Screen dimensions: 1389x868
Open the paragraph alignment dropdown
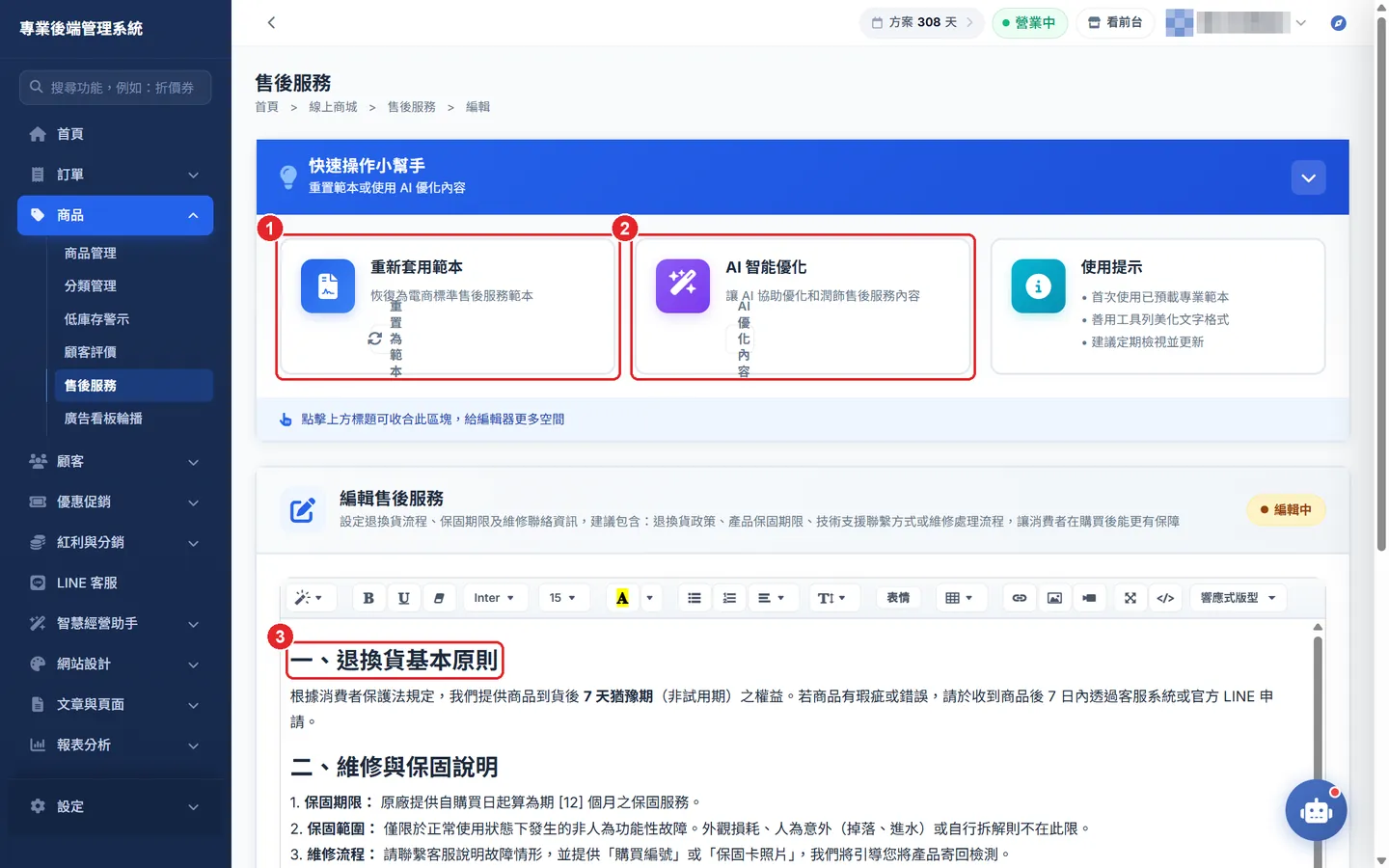[771, 598]
